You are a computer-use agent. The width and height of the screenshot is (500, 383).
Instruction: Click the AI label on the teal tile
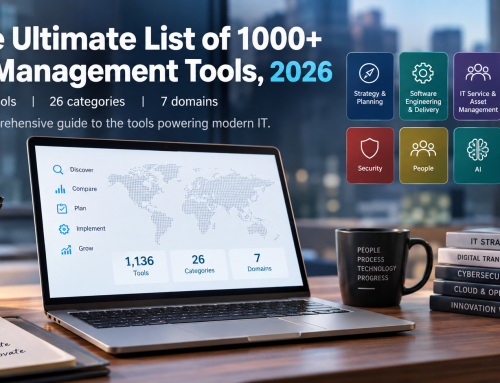click(x=478, y=169)
